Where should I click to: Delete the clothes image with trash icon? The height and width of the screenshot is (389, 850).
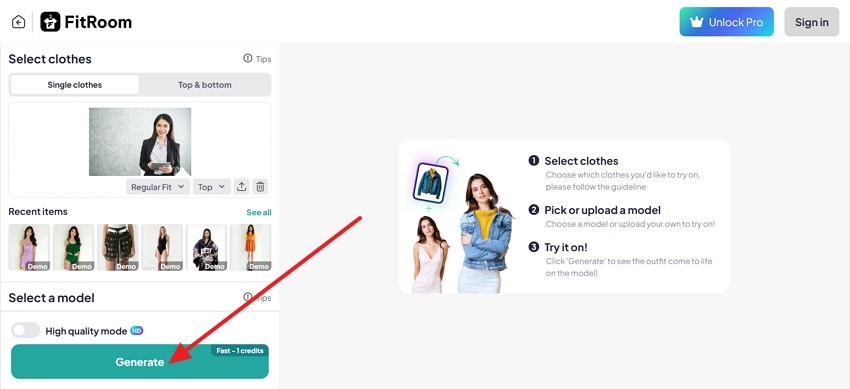260,187
